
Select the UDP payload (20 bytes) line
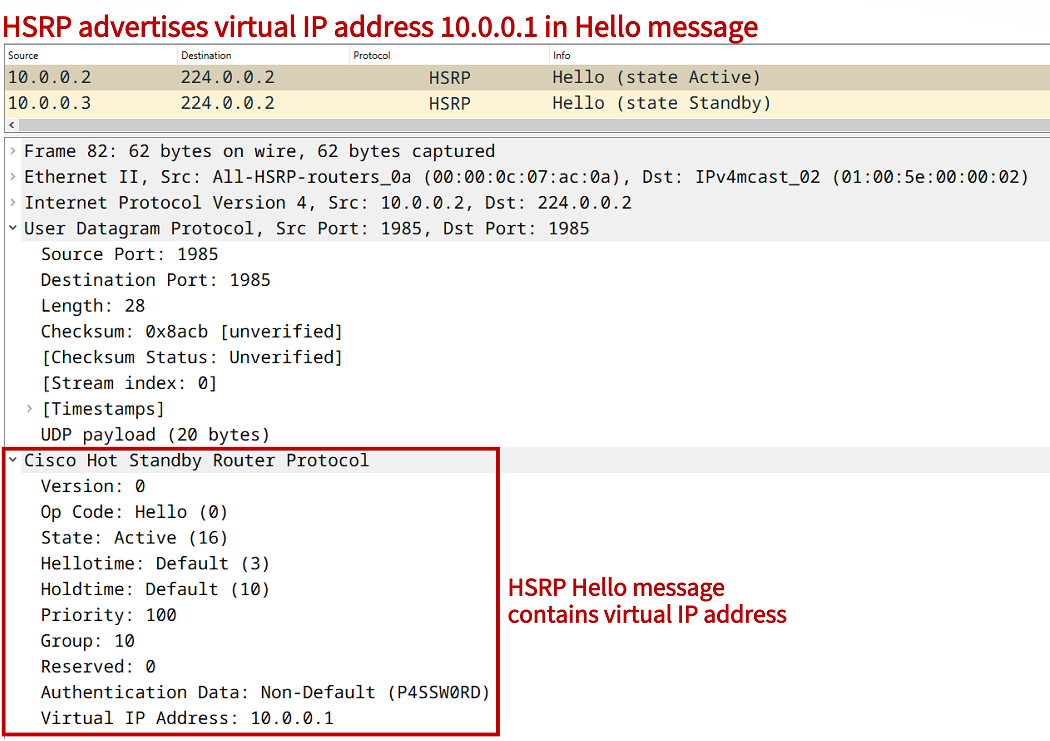coord(155,435)
